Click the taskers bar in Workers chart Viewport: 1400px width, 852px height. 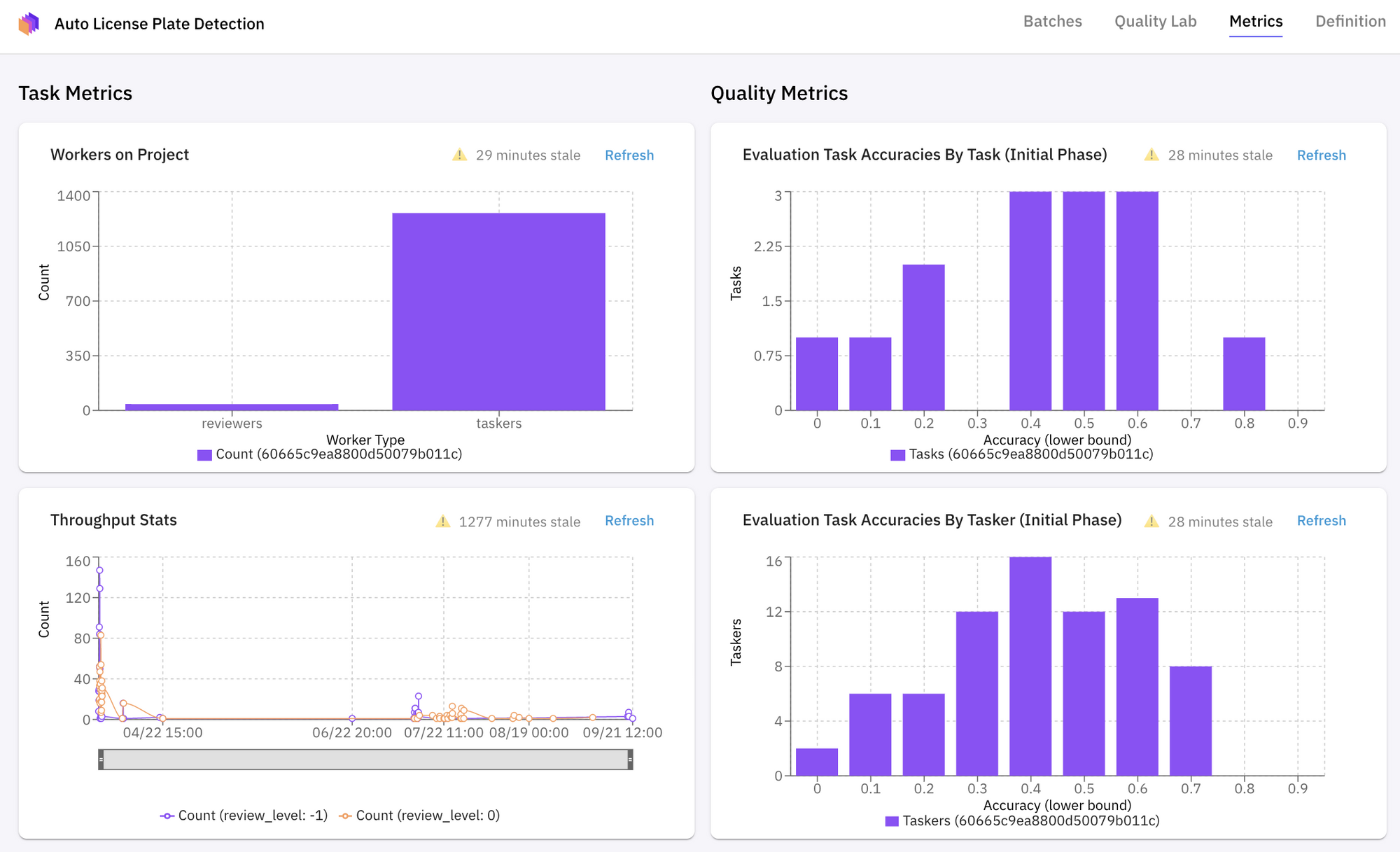click(498, 312)
